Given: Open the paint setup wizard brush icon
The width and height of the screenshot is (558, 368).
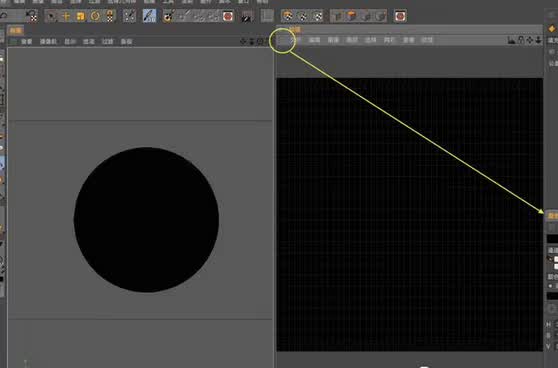Looking at the screenshot, I should 168,16.
